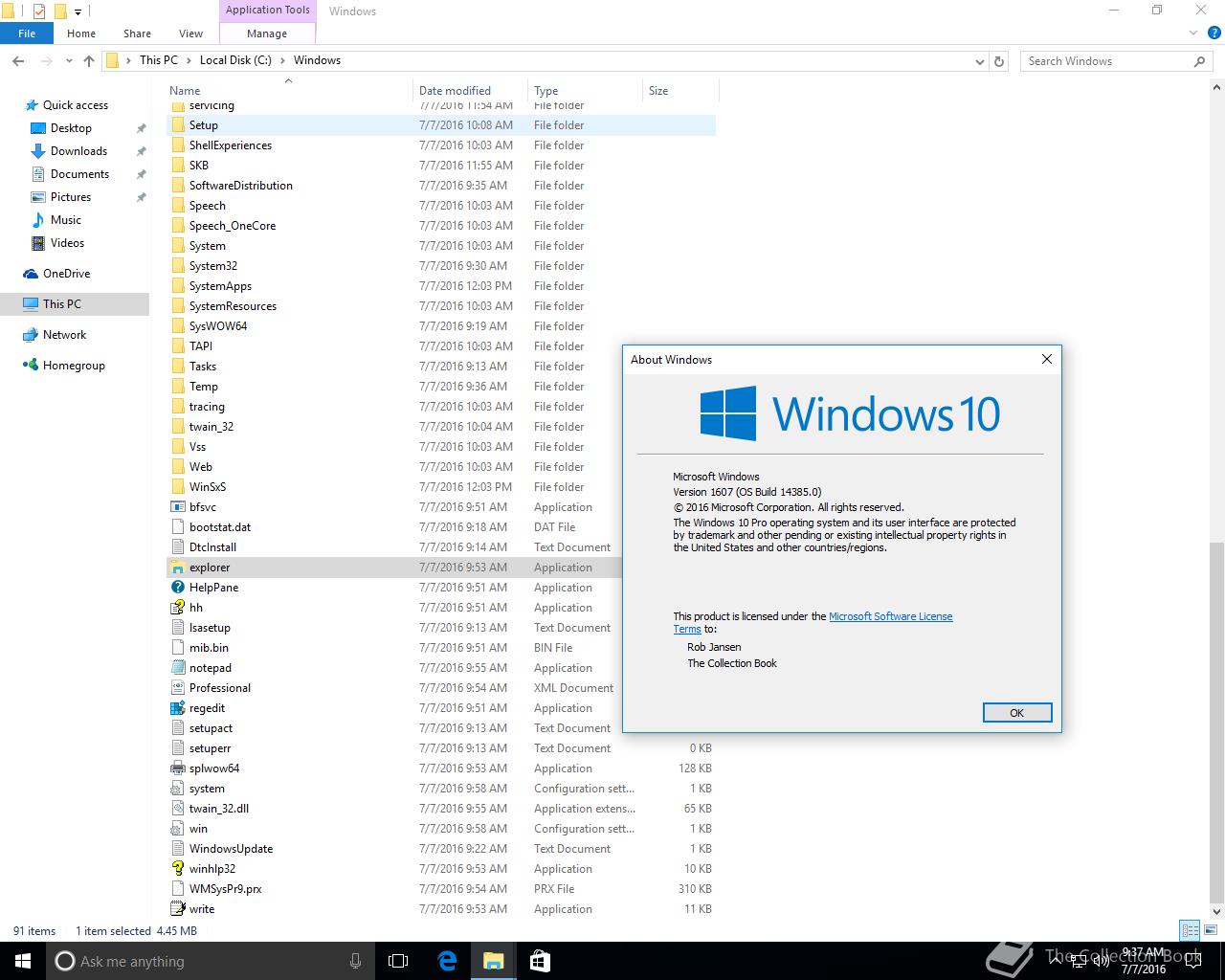Open the Windows Start menu
1225x980 pixels.
tap(23, 961)
